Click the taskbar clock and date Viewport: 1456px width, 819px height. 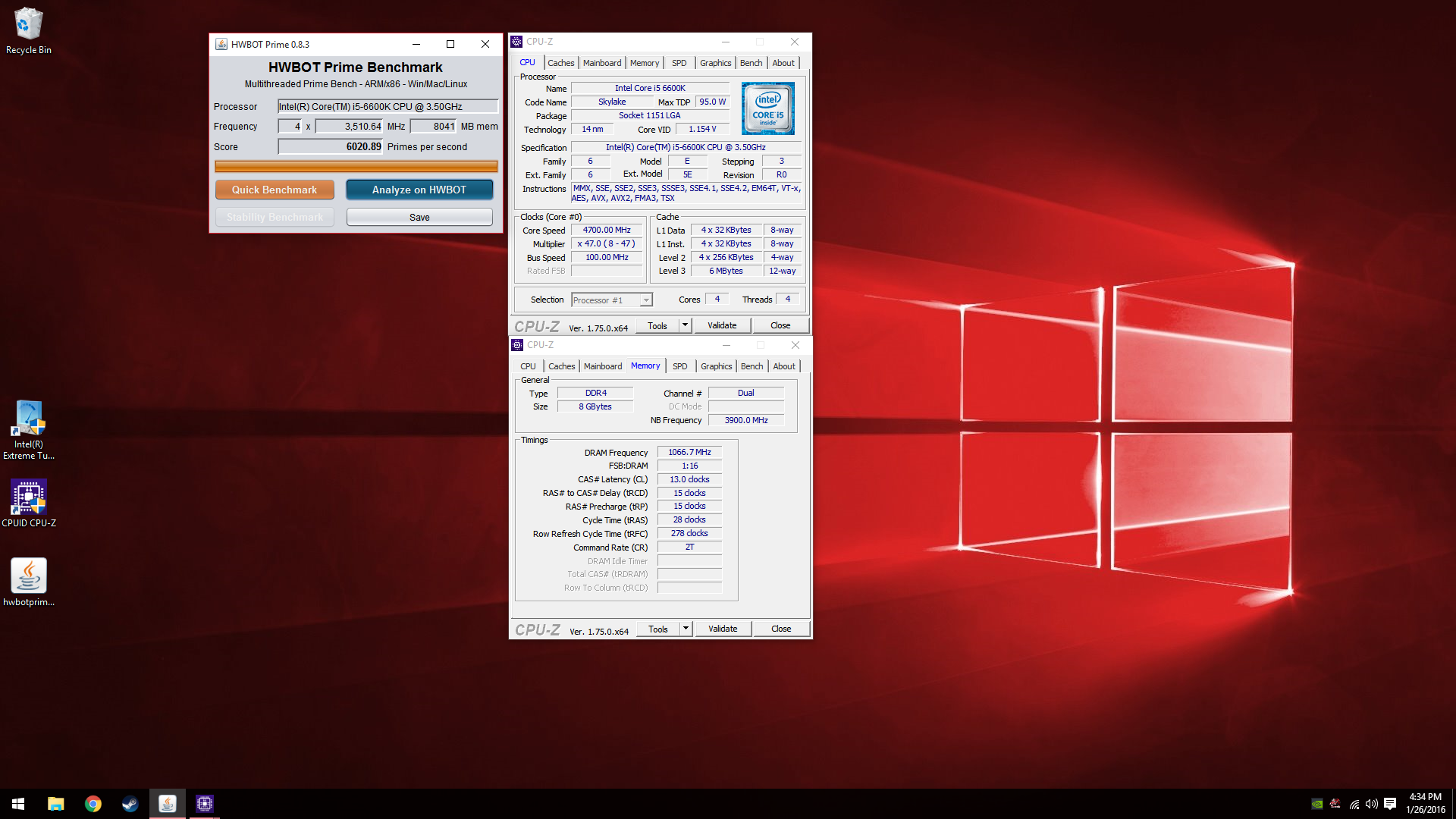point(1425,804)
